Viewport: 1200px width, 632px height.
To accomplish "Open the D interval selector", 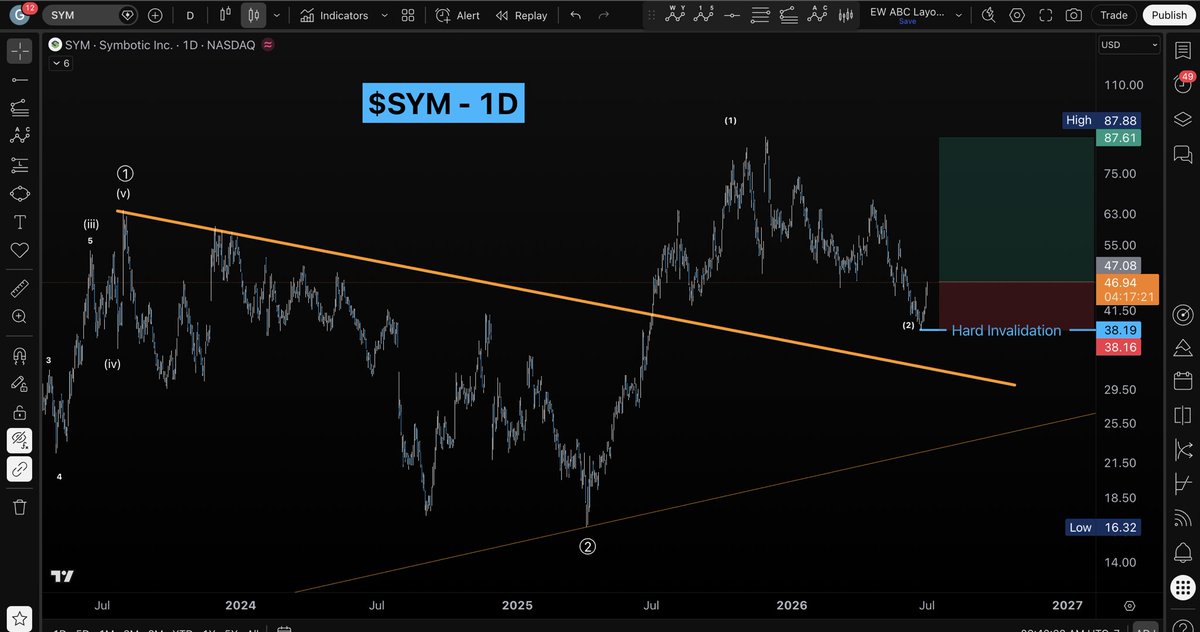I will click(190, 15).
